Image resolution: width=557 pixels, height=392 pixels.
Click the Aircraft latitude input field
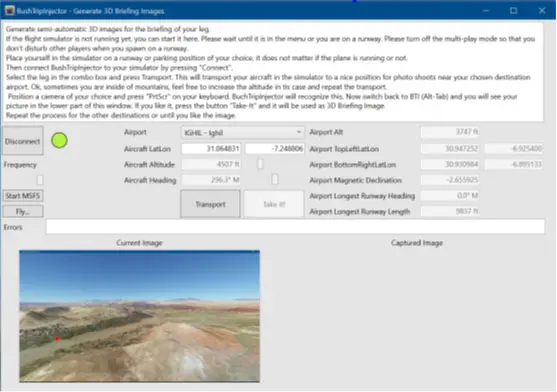[211, 148]
